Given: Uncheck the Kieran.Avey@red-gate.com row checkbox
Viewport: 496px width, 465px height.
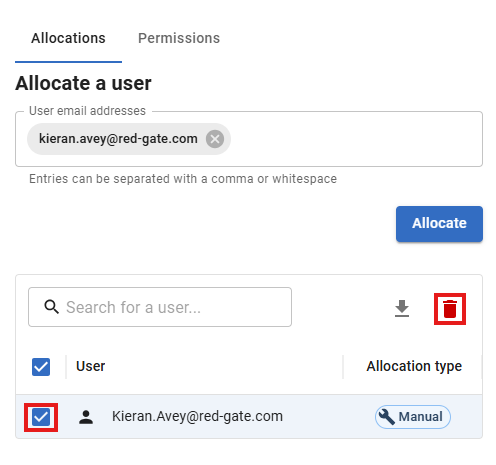Looking at the screenshot, I should click(41, 417).
